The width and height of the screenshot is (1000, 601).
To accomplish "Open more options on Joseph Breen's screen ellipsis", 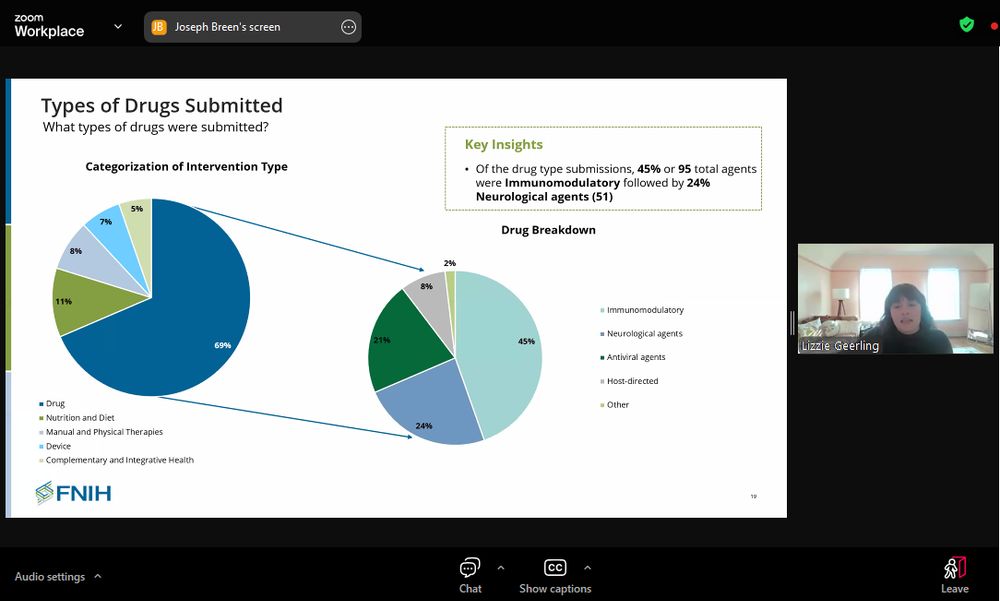I will pyautogui.click(x=348, y=27).
